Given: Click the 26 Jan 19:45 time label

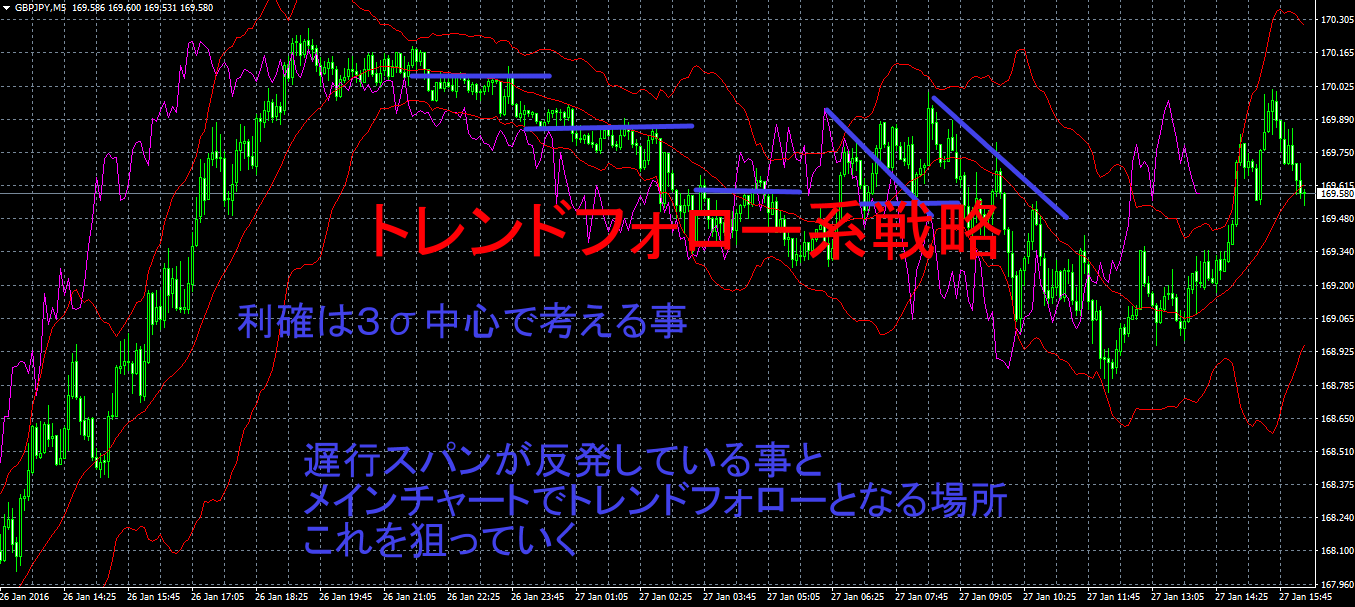Looking at the screenshot, I should click(348, 598).
